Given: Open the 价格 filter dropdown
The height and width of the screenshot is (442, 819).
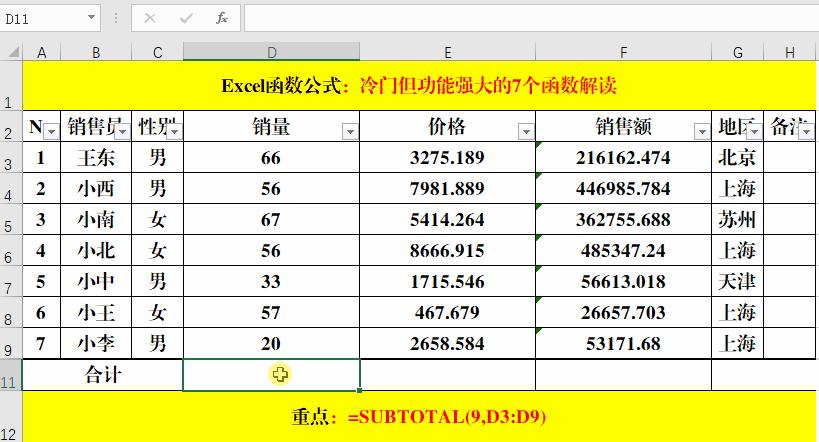Looking at the screenshot, I should coord(526,132).
